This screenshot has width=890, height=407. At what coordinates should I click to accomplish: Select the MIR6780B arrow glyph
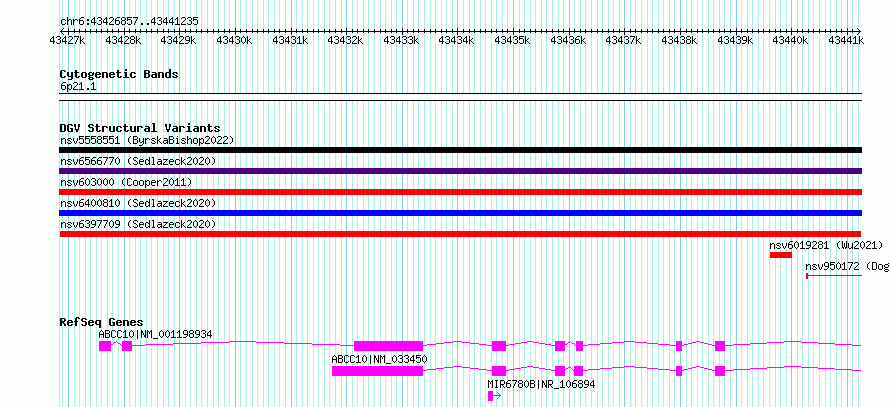pos(494,396)
